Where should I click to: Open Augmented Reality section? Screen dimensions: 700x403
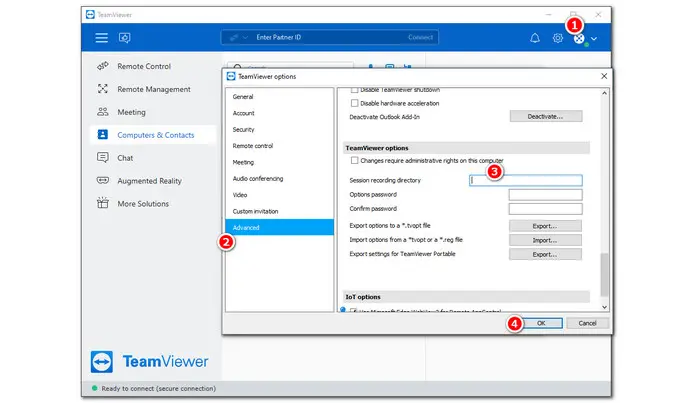pos(149,181)
